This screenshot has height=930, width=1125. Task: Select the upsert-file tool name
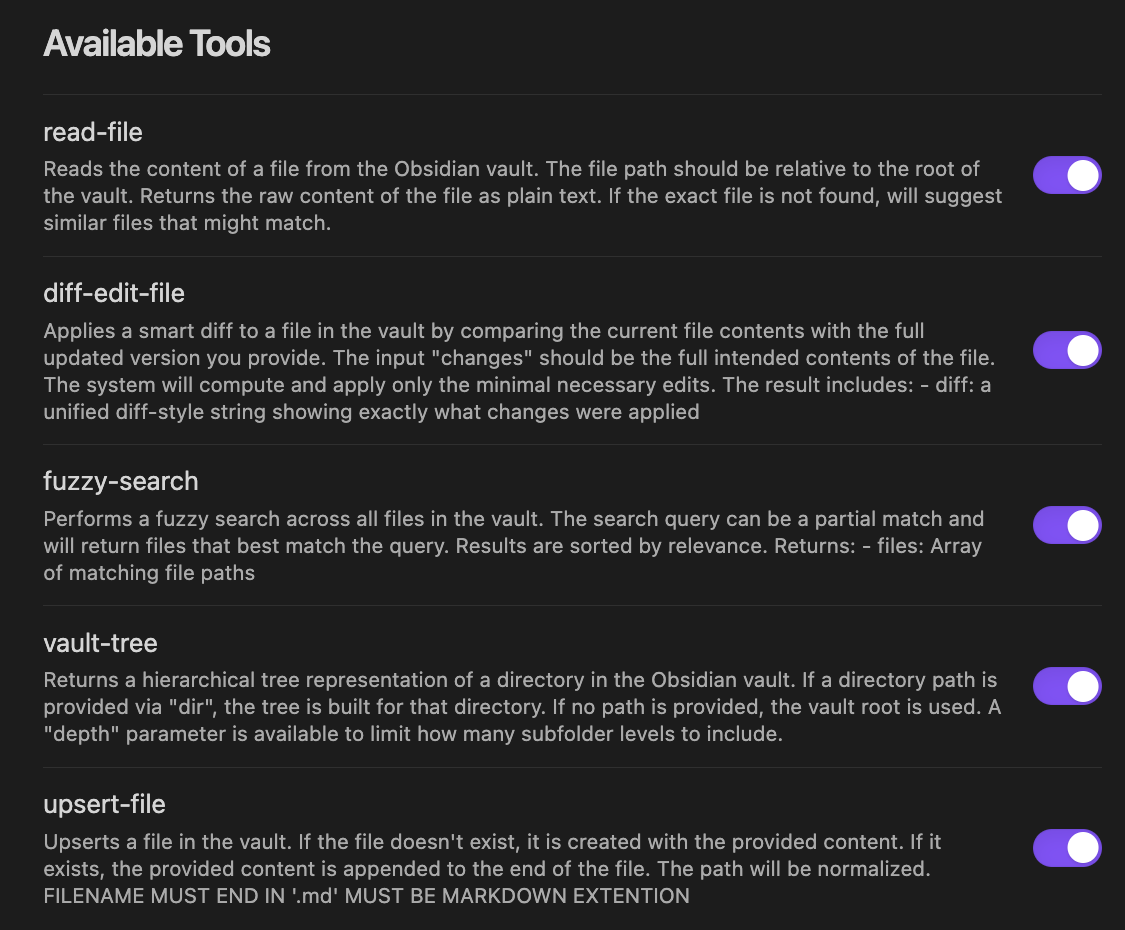pyautogui.click(x=104, y=804)
